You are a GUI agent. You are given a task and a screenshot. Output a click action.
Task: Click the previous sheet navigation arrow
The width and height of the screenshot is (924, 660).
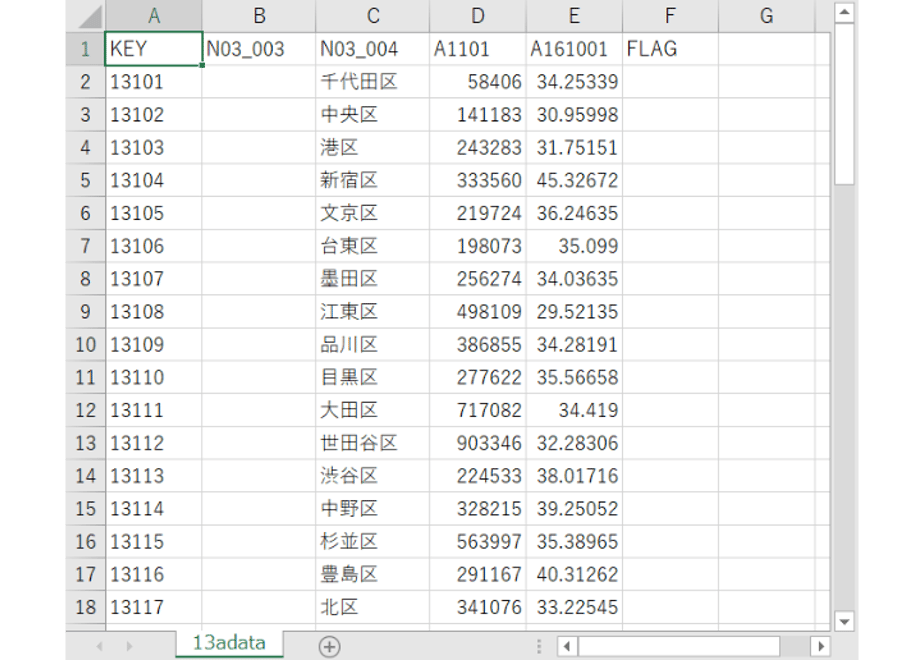(x=100, y=646)
